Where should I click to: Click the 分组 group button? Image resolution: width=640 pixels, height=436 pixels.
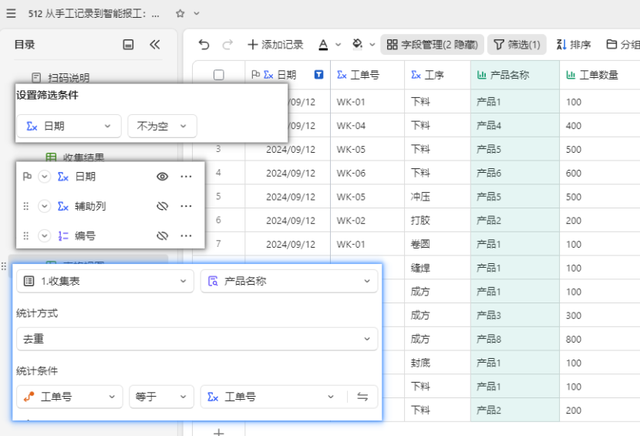[x=622, y=44]
